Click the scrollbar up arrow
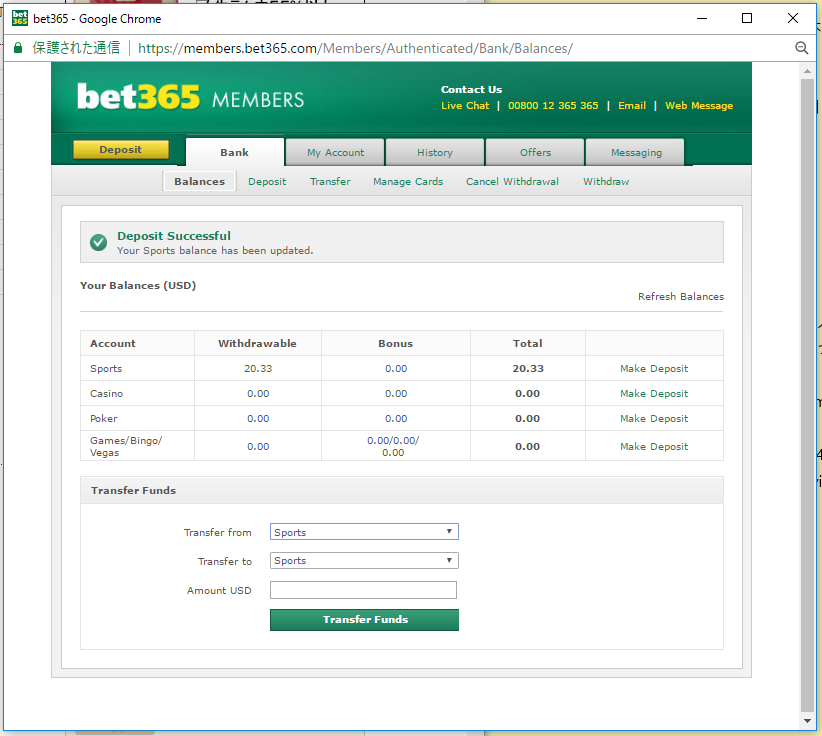Viewport: 822px width, 736px height. [x=807, y=71]
